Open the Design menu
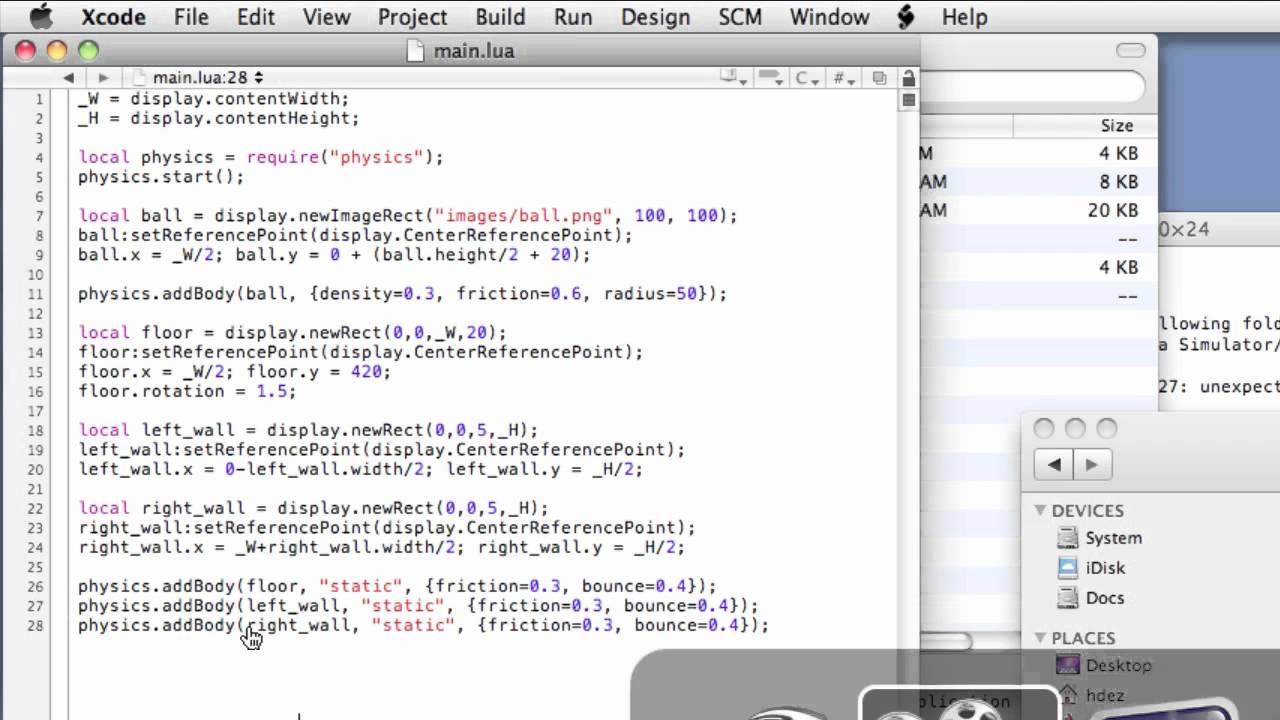Viewport: 1280px width, 720px height. (655, 17)
